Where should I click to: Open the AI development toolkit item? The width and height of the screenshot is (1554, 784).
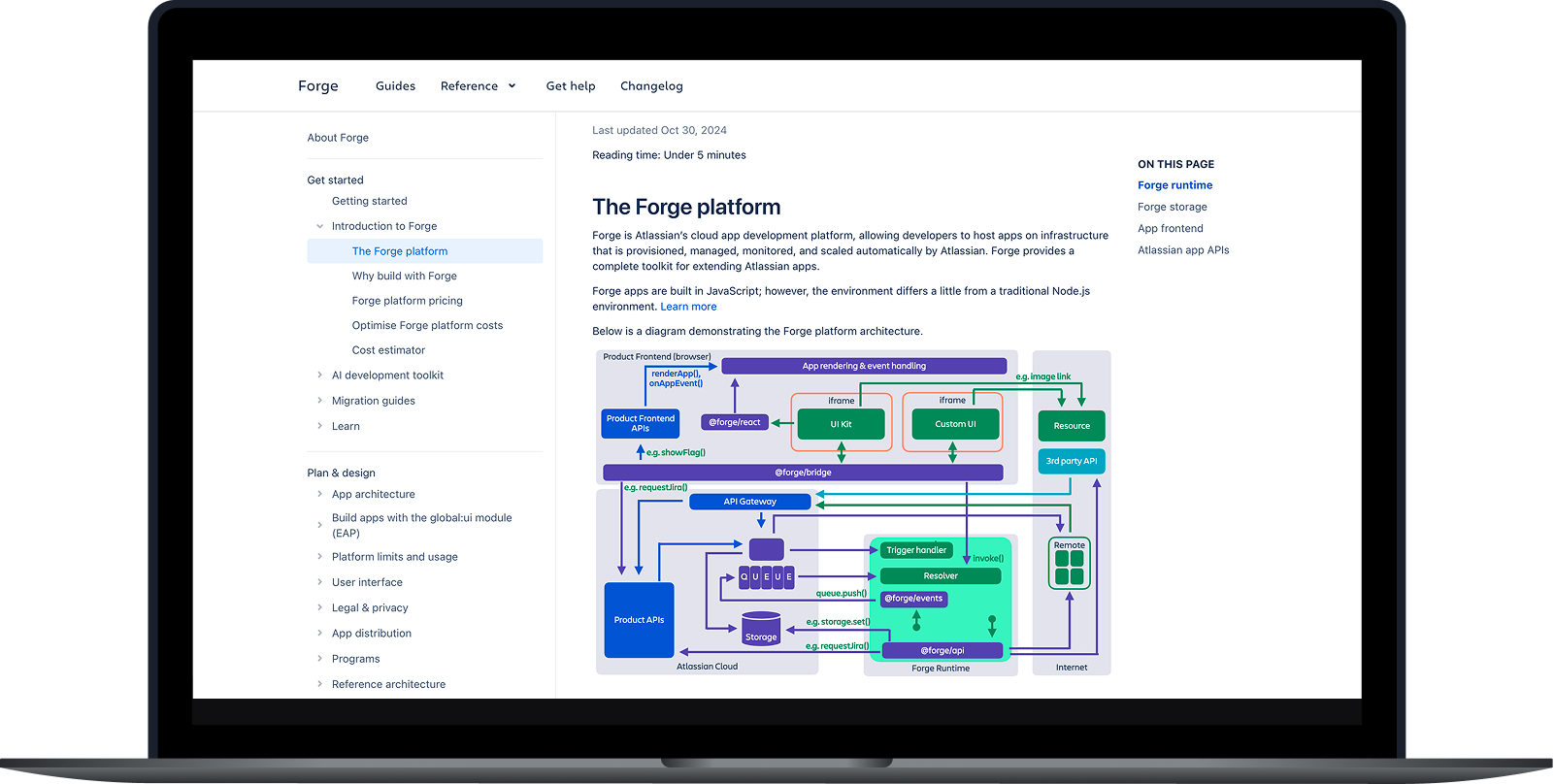pos(387,376)
